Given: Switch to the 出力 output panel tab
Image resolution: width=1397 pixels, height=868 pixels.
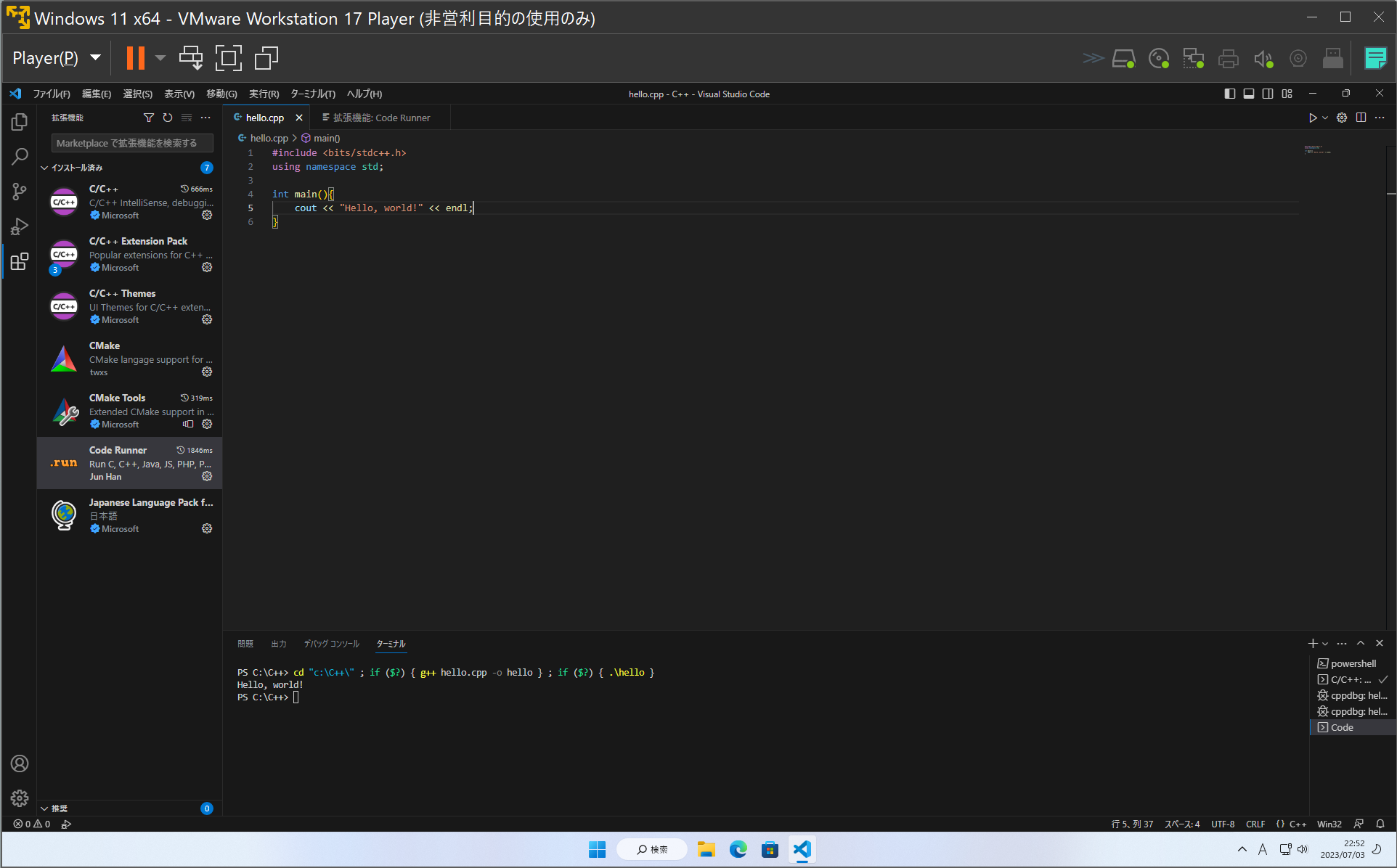Looking at the screenshot, I should click(279, 644).
